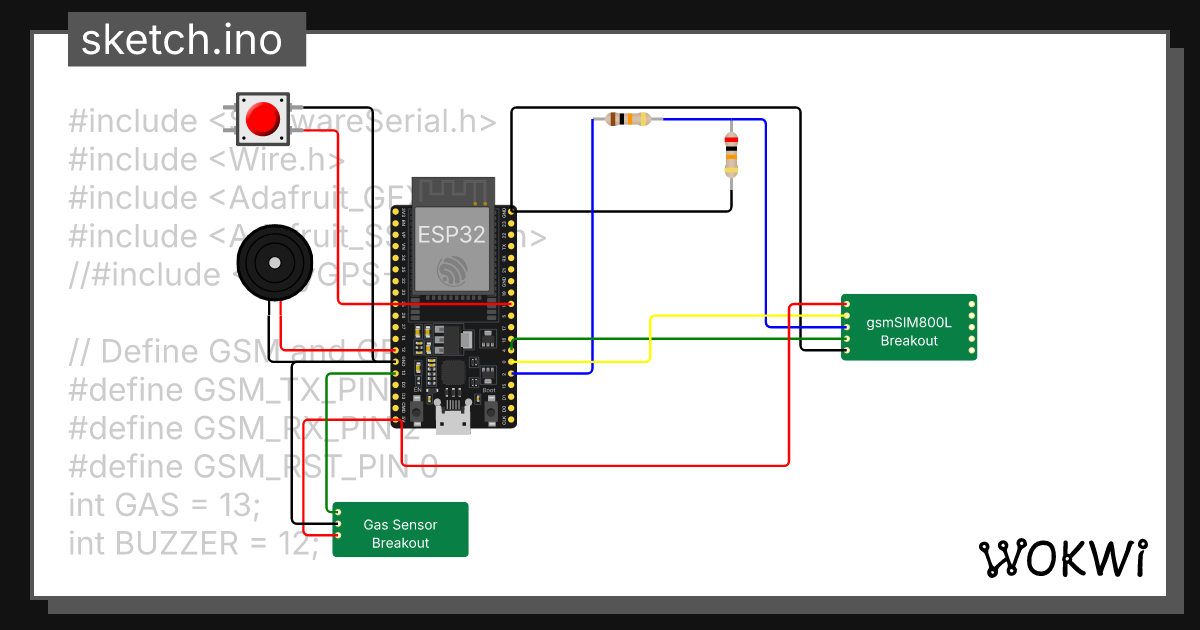1200x630 pixels.
Task: Select the horizontal resistor at top
Action: click(x=628, y=119)
